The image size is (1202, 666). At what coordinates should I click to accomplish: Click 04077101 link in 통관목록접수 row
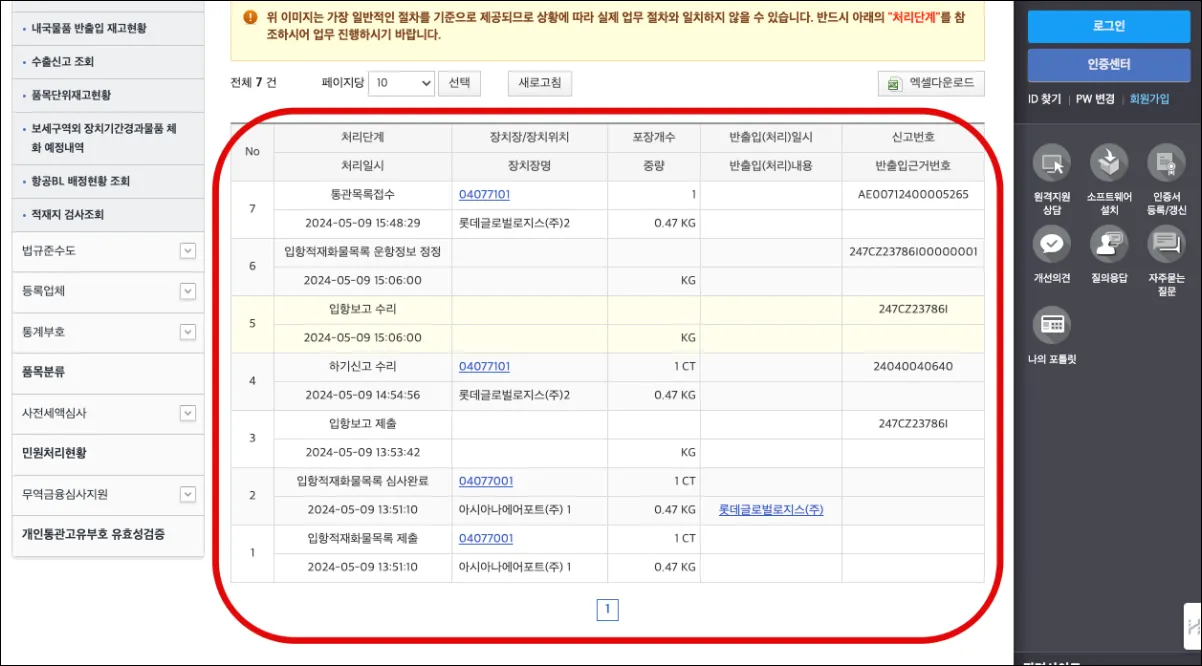pos(484,194)
